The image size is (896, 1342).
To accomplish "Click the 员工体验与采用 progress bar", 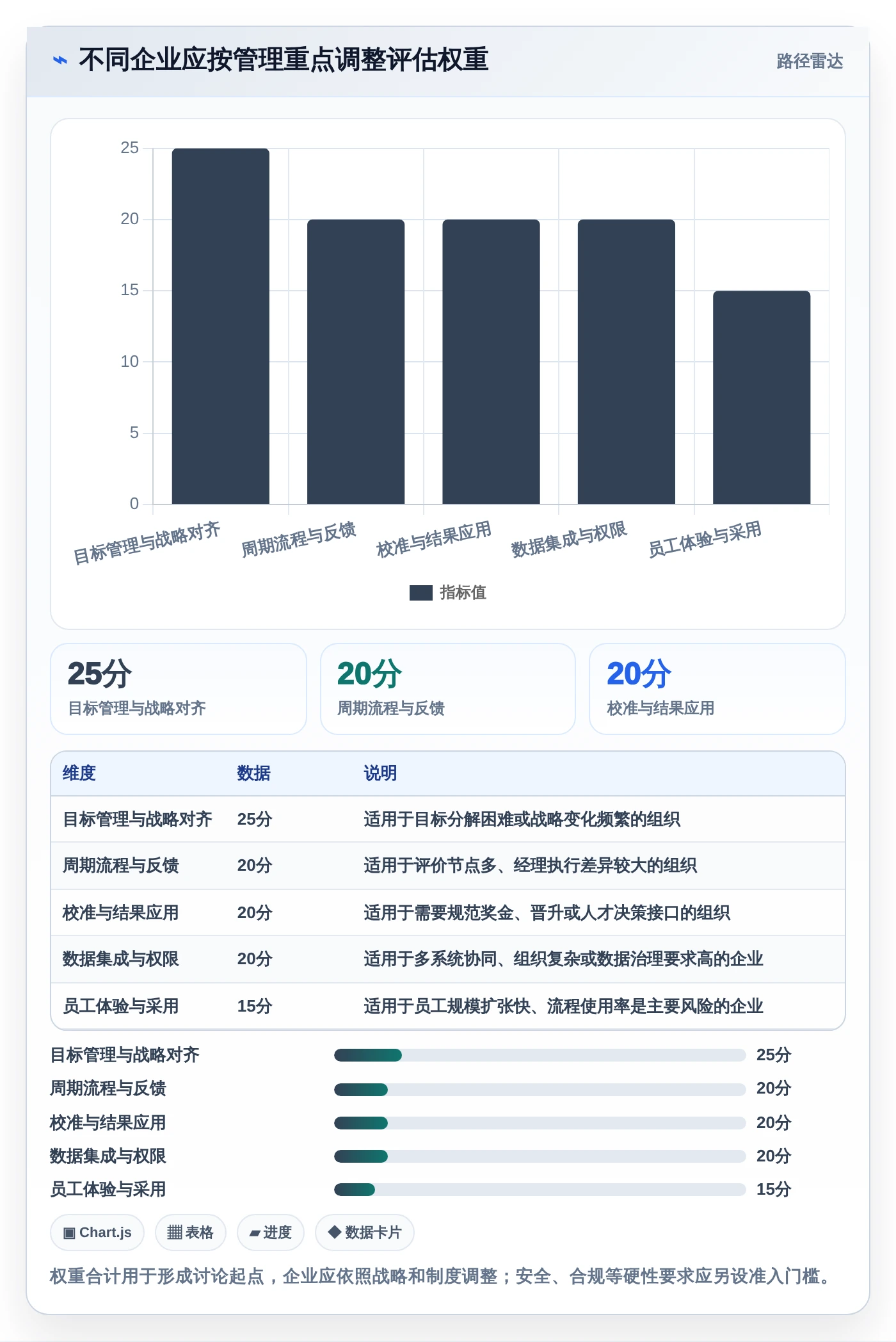I will pyautogui.click(x=540, y=1190).
